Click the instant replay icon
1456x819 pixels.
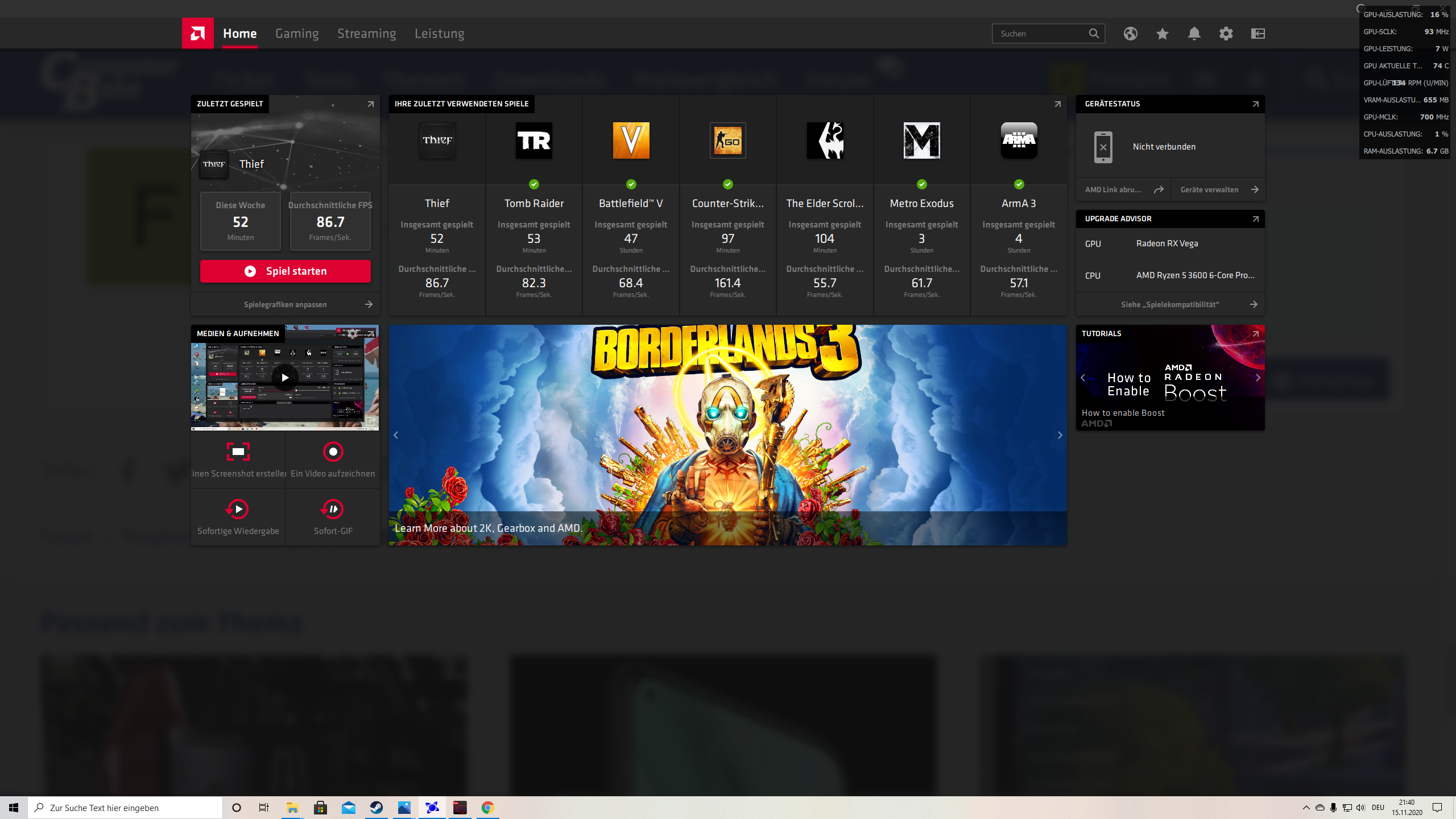[238, 509]
